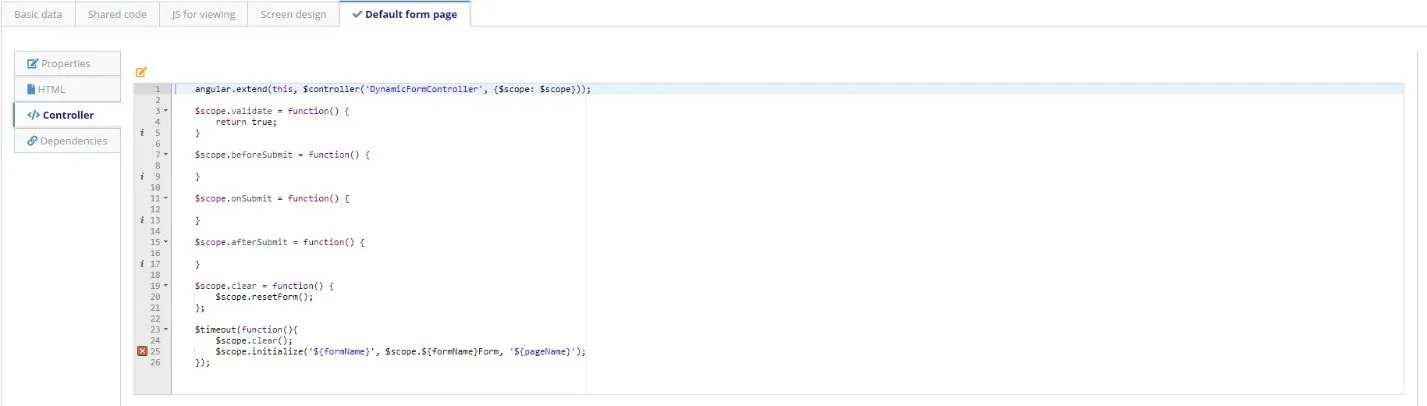Click the 'return true;' line
The height and width of the screenshot is (406, 1427).
click(x=246, y=122)
